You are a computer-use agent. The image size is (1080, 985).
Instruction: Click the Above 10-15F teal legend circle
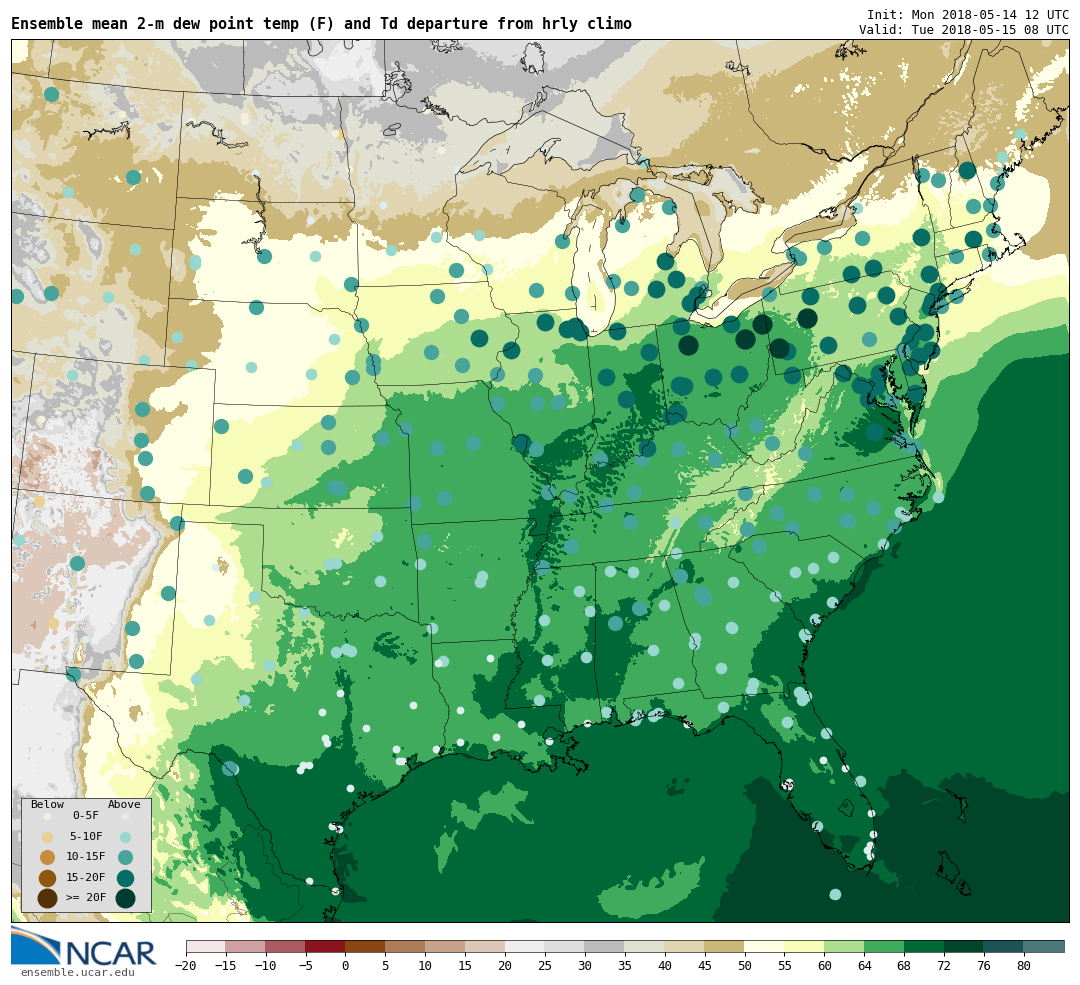pyautogui.click(x=125, y=857)
